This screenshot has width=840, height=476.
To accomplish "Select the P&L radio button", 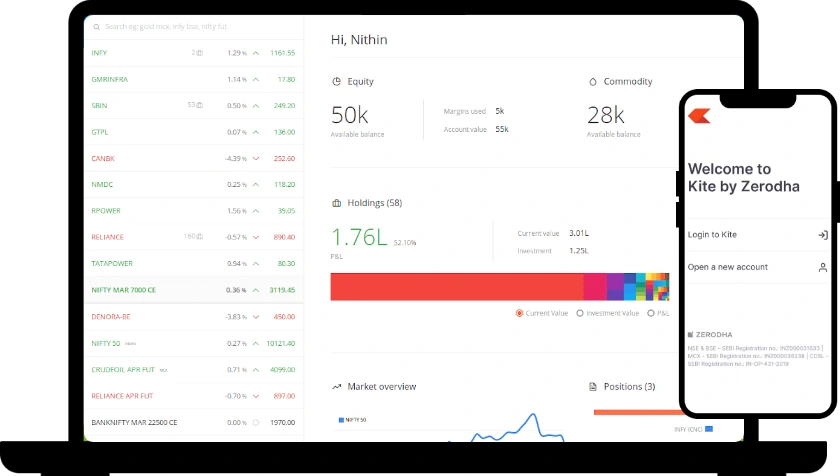I will tap(651, 313).
